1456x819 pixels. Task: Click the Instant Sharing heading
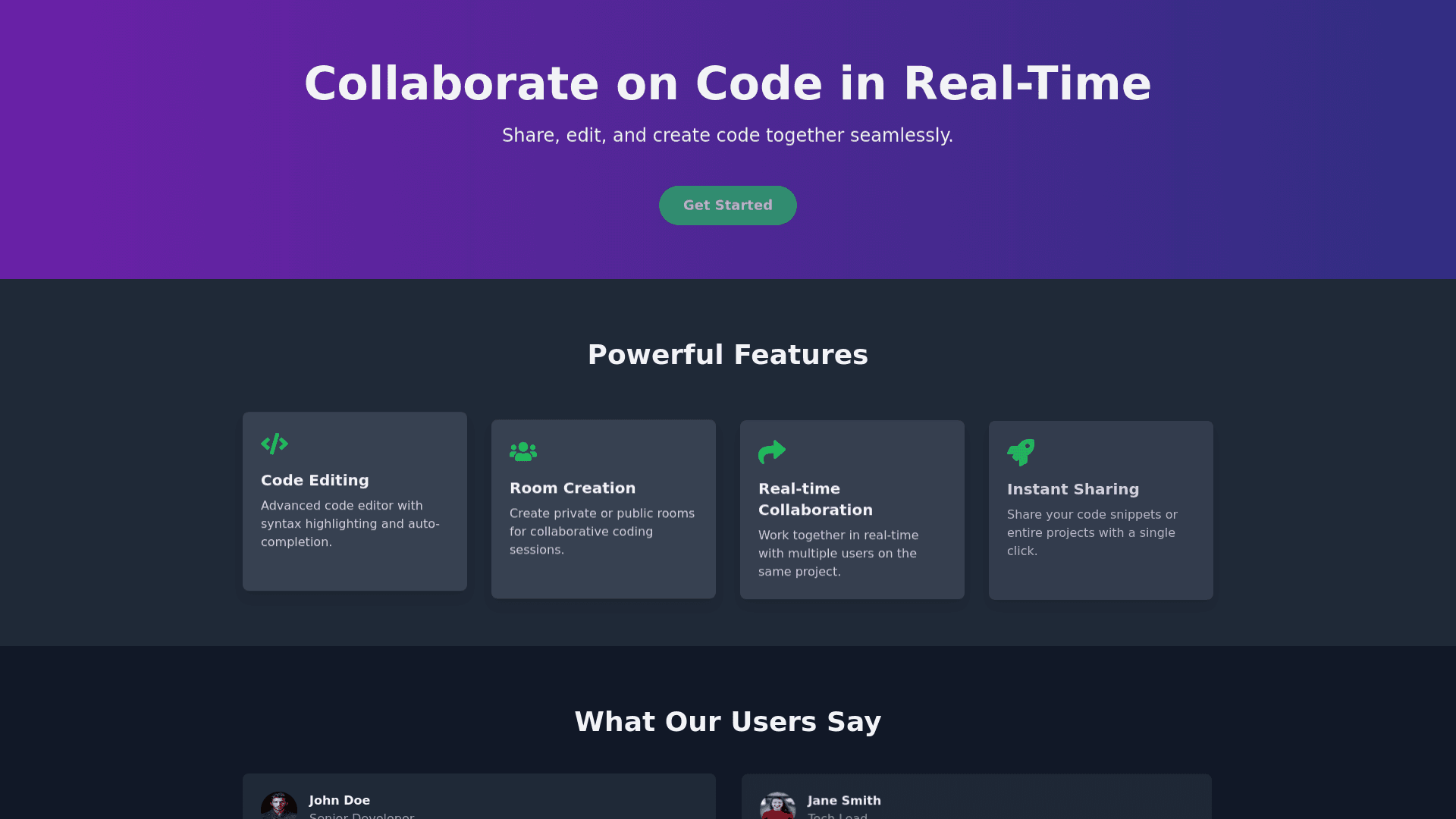(1073, 489)
